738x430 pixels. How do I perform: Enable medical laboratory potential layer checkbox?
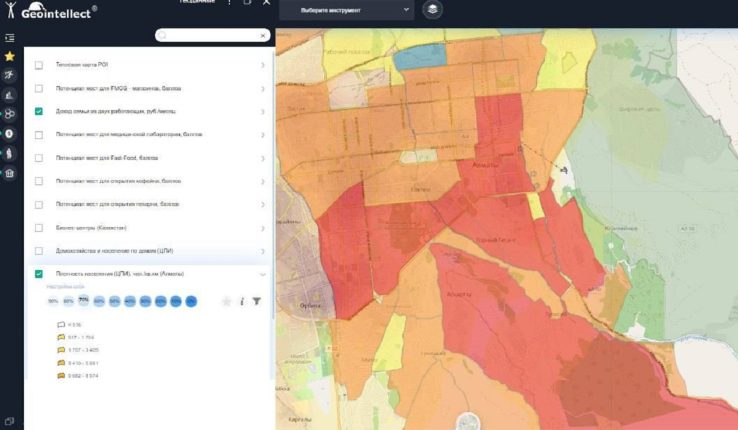[39, 135]
